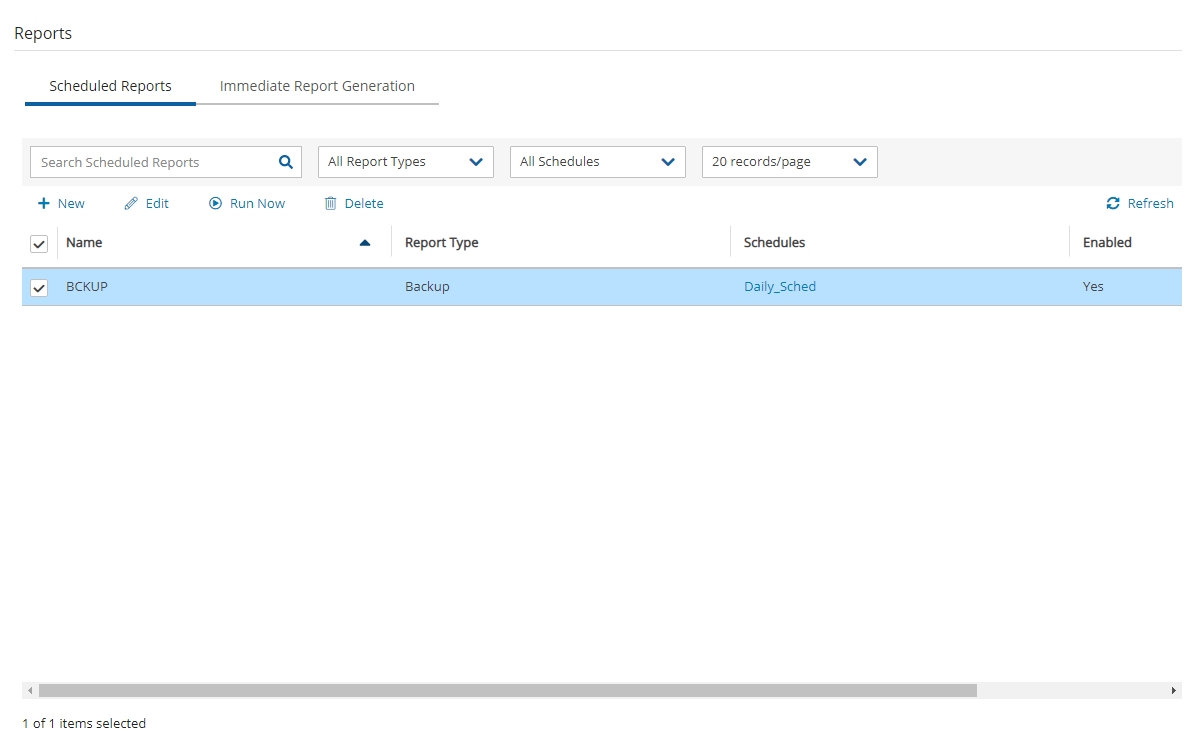Uncheck the BCKUP row checkbox
The width and height of the screenshot is (1198, 752).
coord(39,288)
